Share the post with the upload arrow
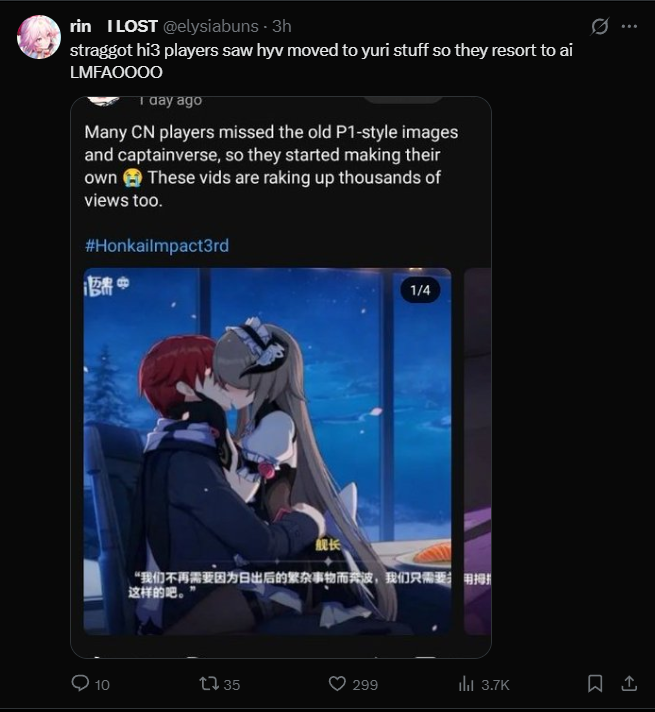 (x=629, y=683)
